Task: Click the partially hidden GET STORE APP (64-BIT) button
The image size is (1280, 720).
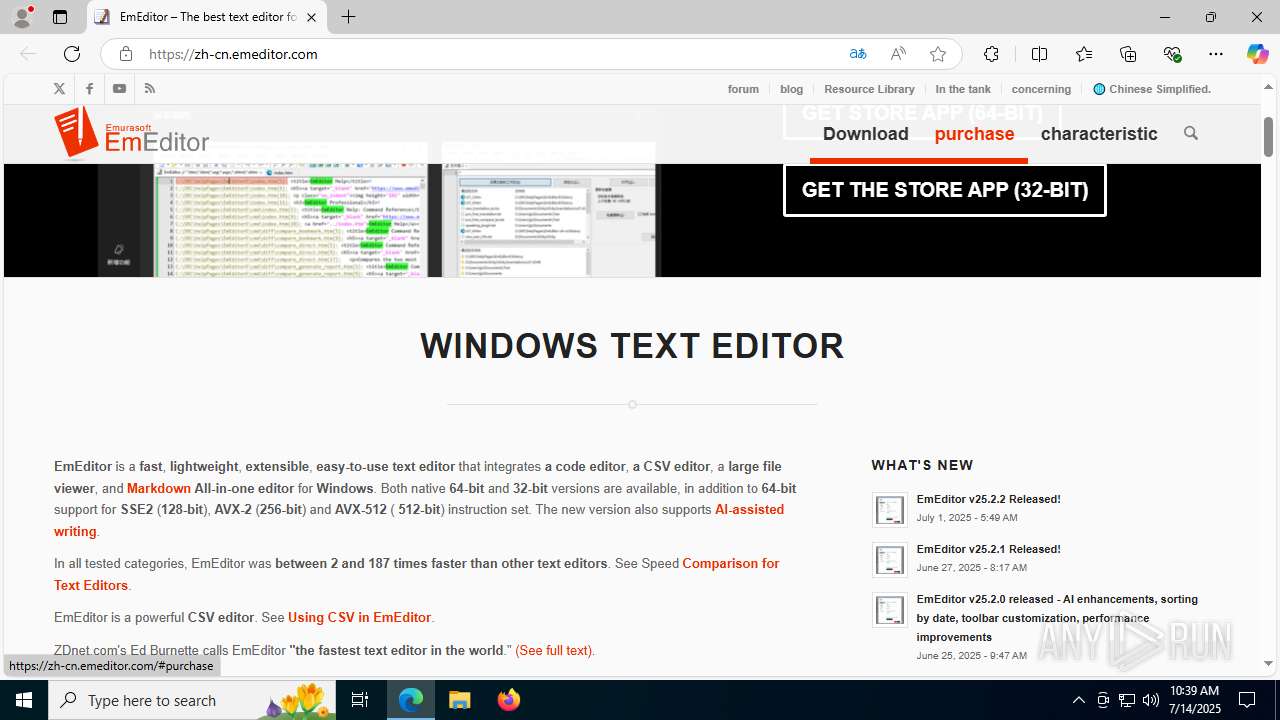Action: (x=922, y=114)
